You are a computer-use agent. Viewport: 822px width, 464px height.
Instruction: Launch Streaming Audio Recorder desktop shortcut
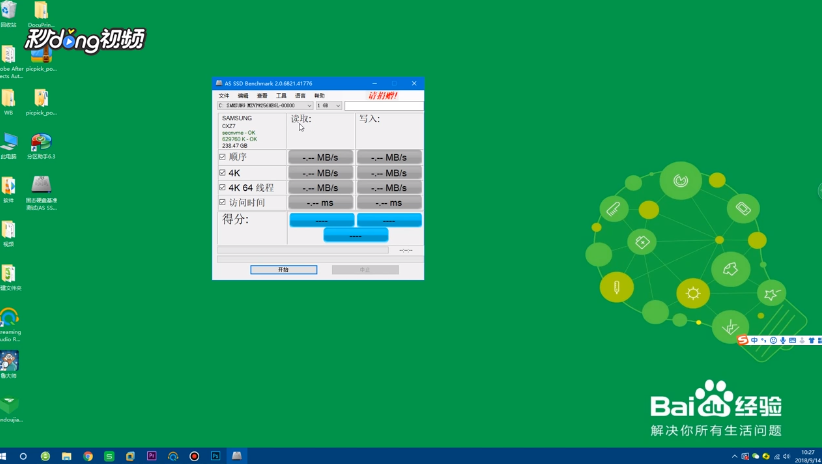pyautogui.click(x=9, y=325)
